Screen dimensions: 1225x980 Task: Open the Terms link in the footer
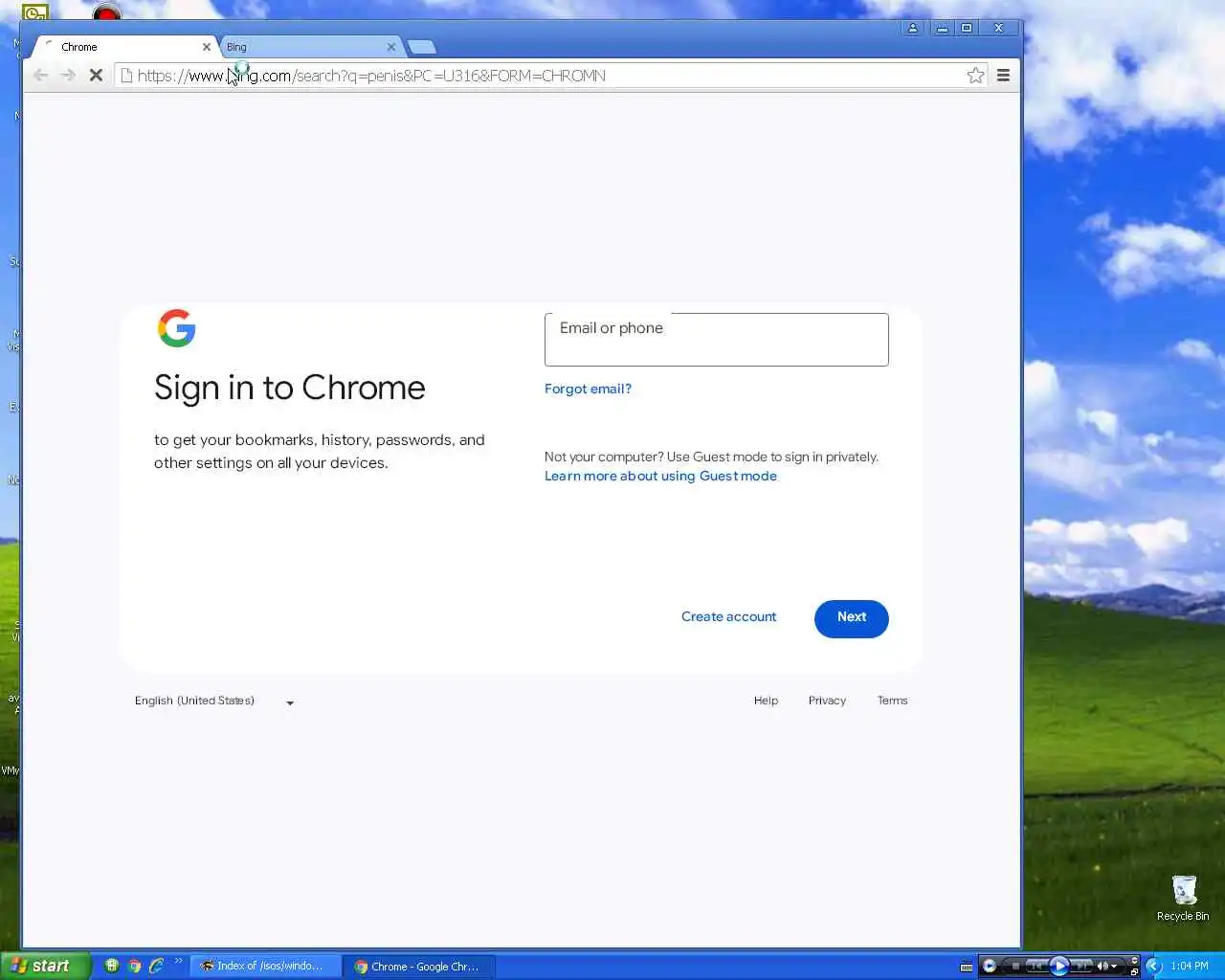click(x=892, y=701)
